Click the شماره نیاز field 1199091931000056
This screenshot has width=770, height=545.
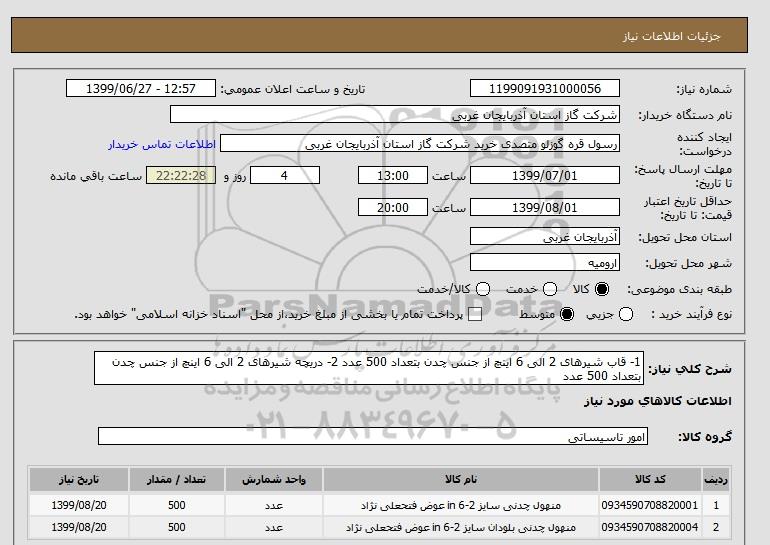545,88
